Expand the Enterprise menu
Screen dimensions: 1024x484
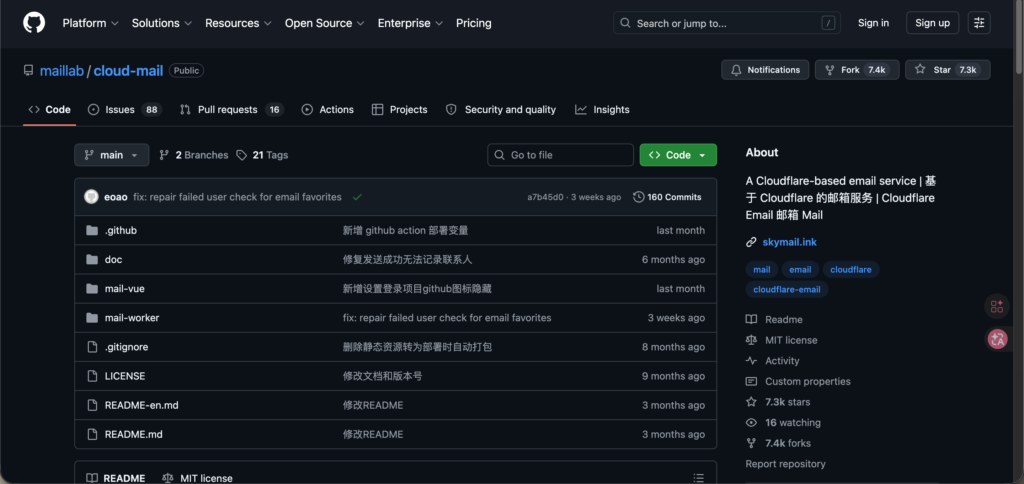click(410, 23)
